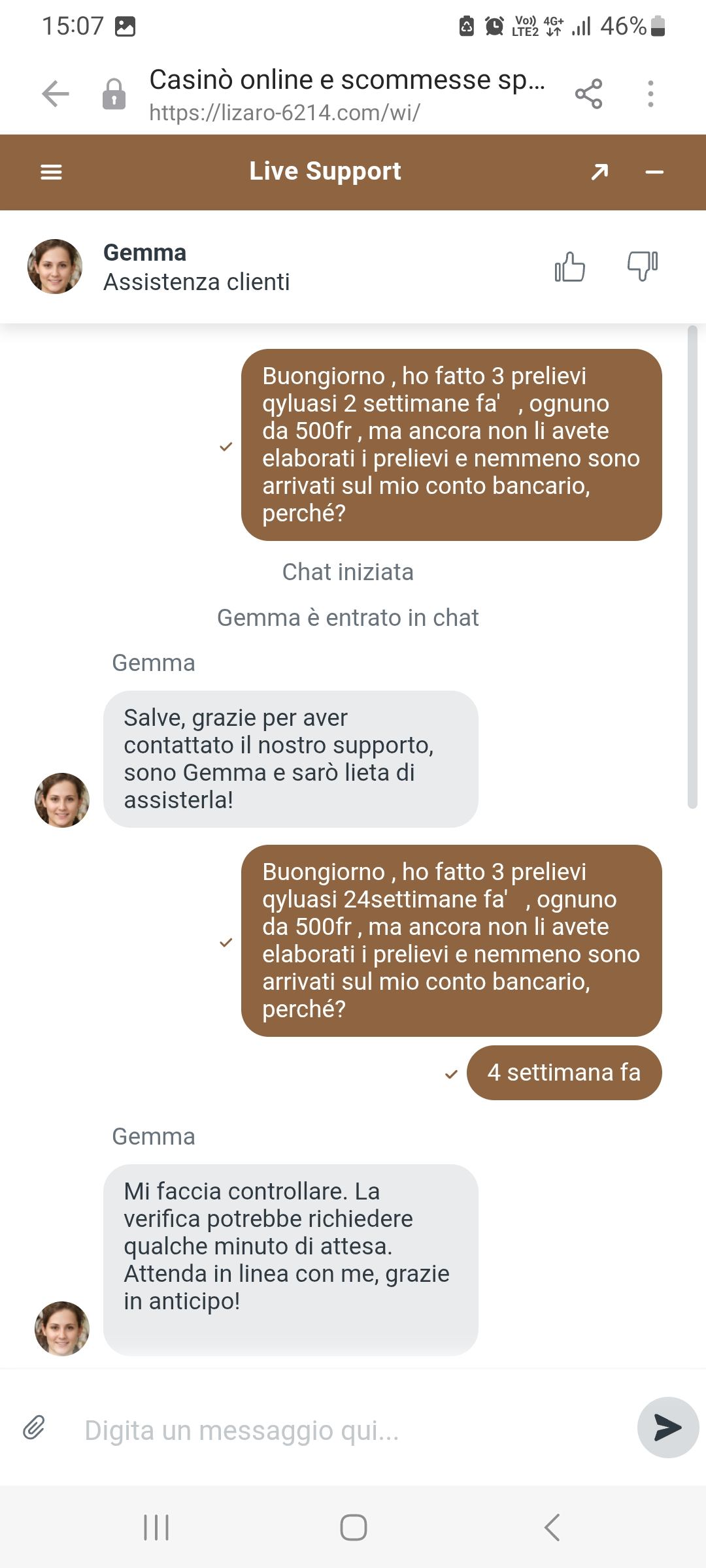Open Android recent apps navigation button
The width and height of the screenshot is (706, 1568).
click(156, 1527)
